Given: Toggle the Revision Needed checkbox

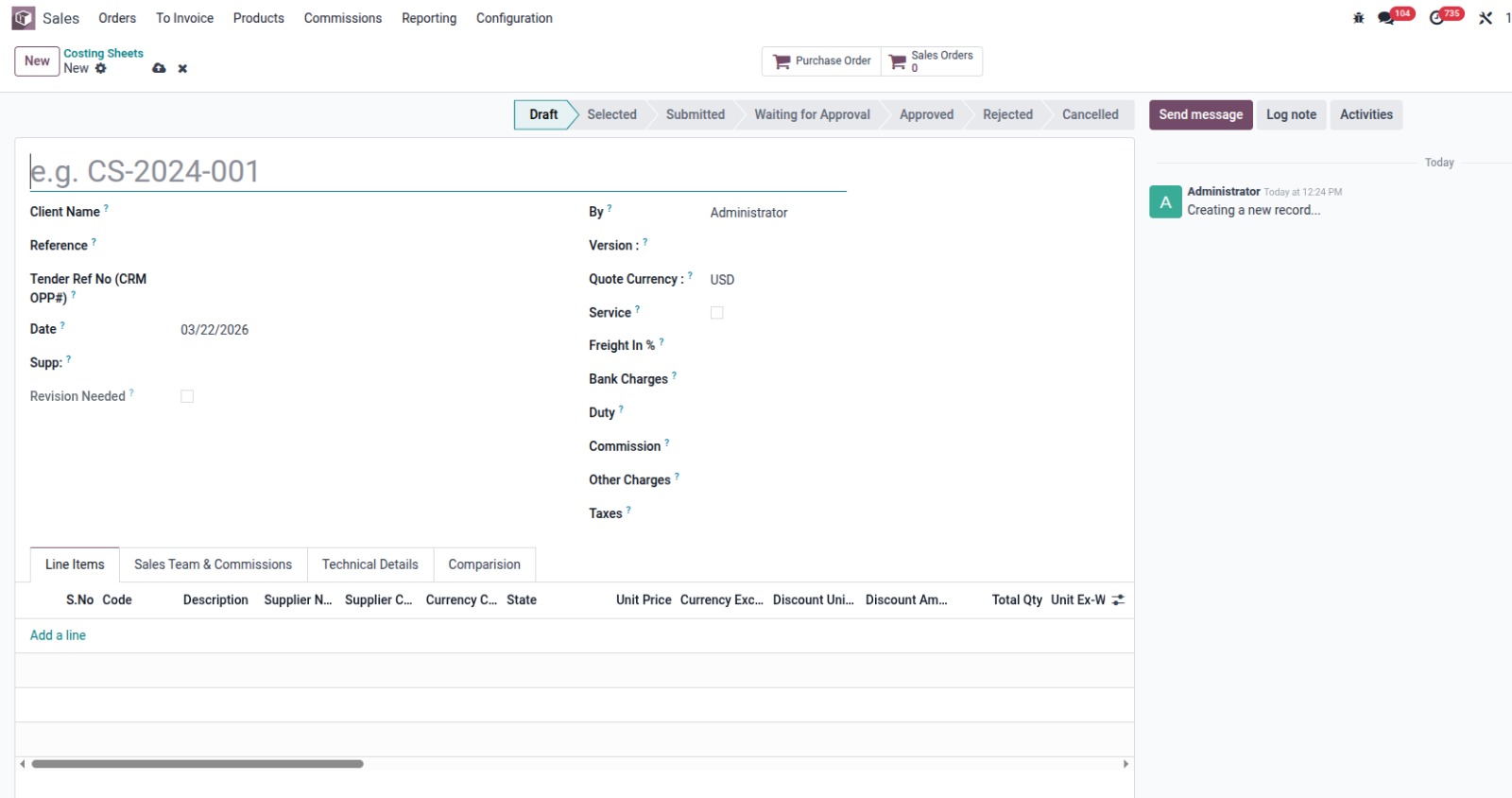Looking at the screenshot, I should (x=187, y=396).
